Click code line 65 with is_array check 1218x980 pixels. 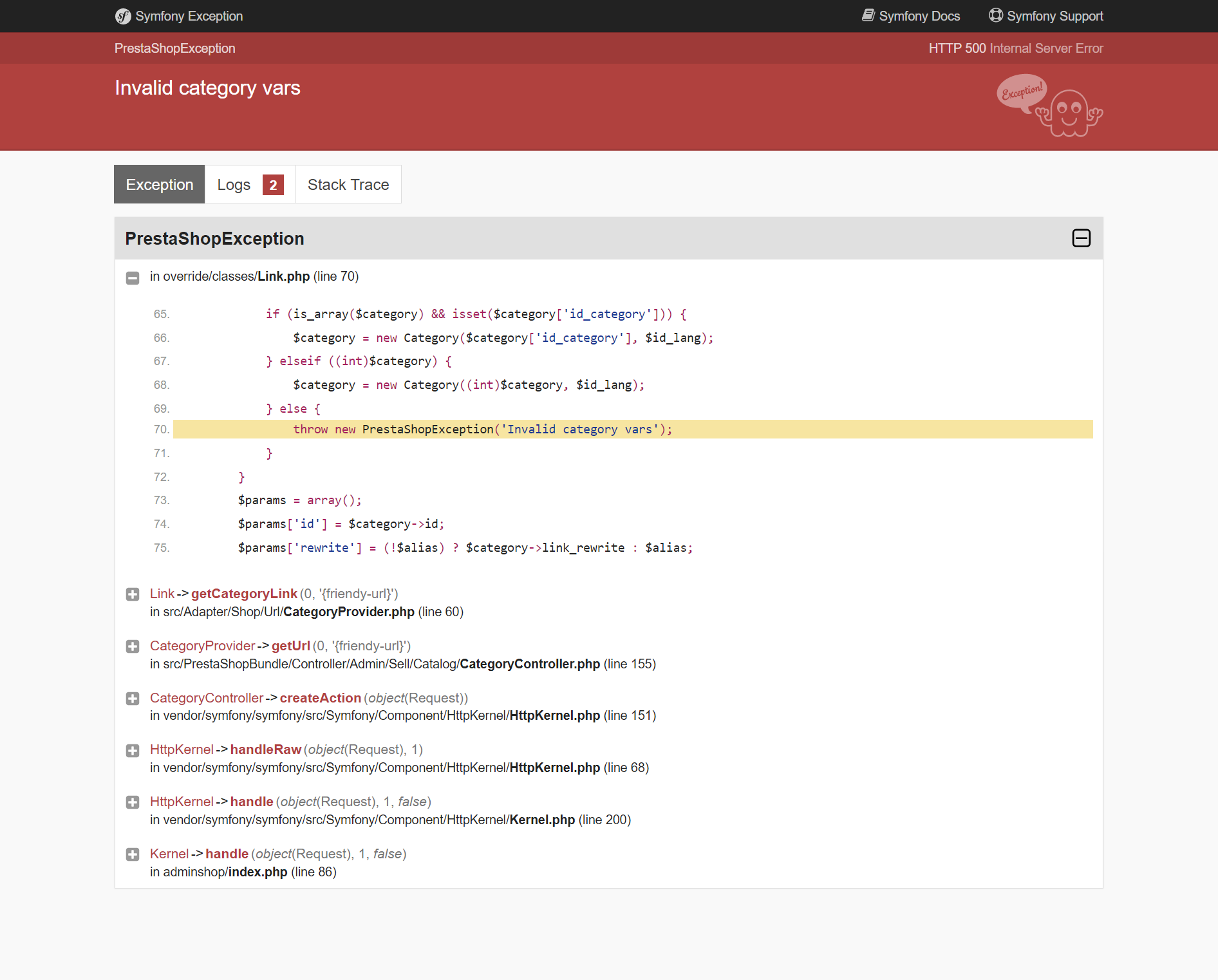pos(476,314)
